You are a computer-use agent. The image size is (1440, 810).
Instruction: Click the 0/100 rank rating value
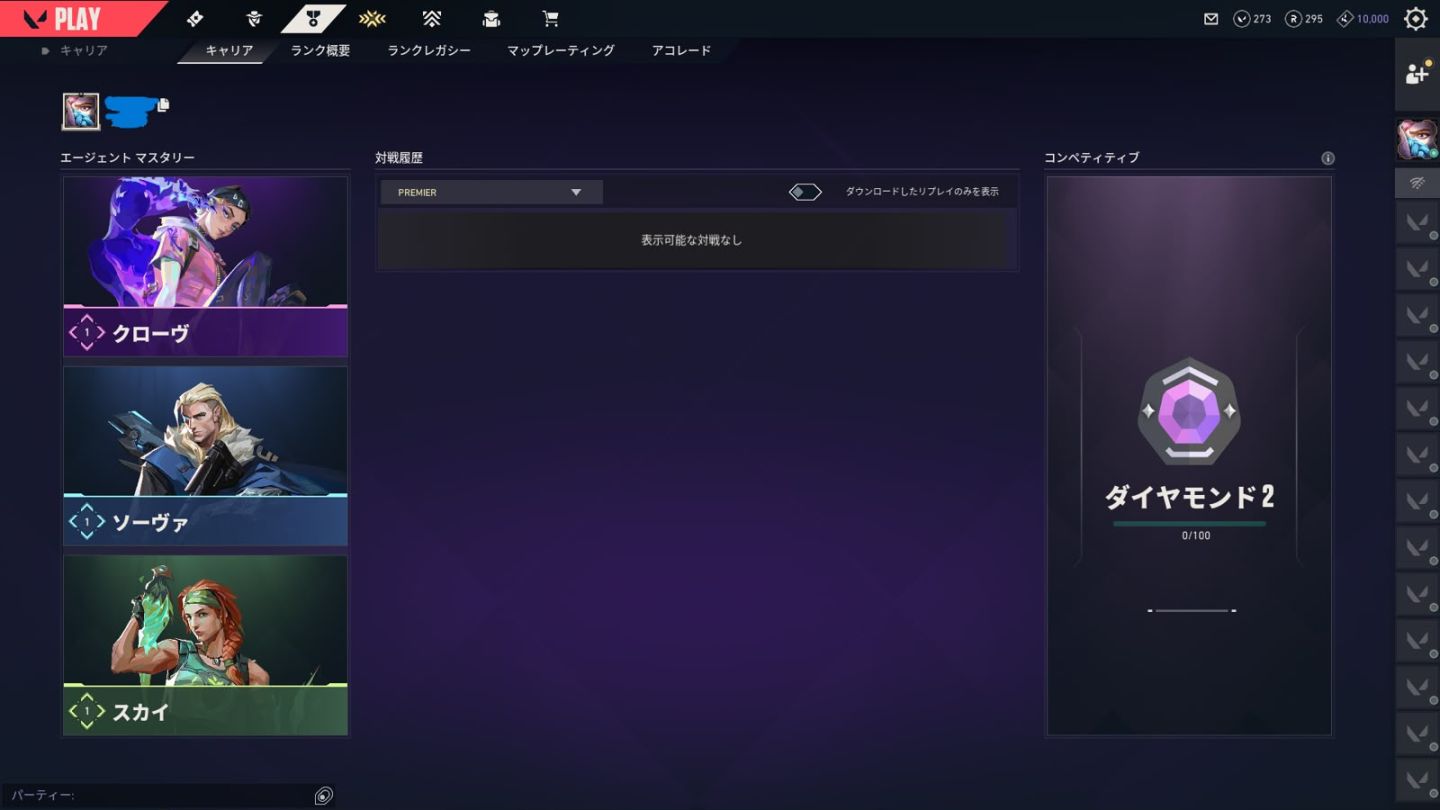click(1196, 536)
